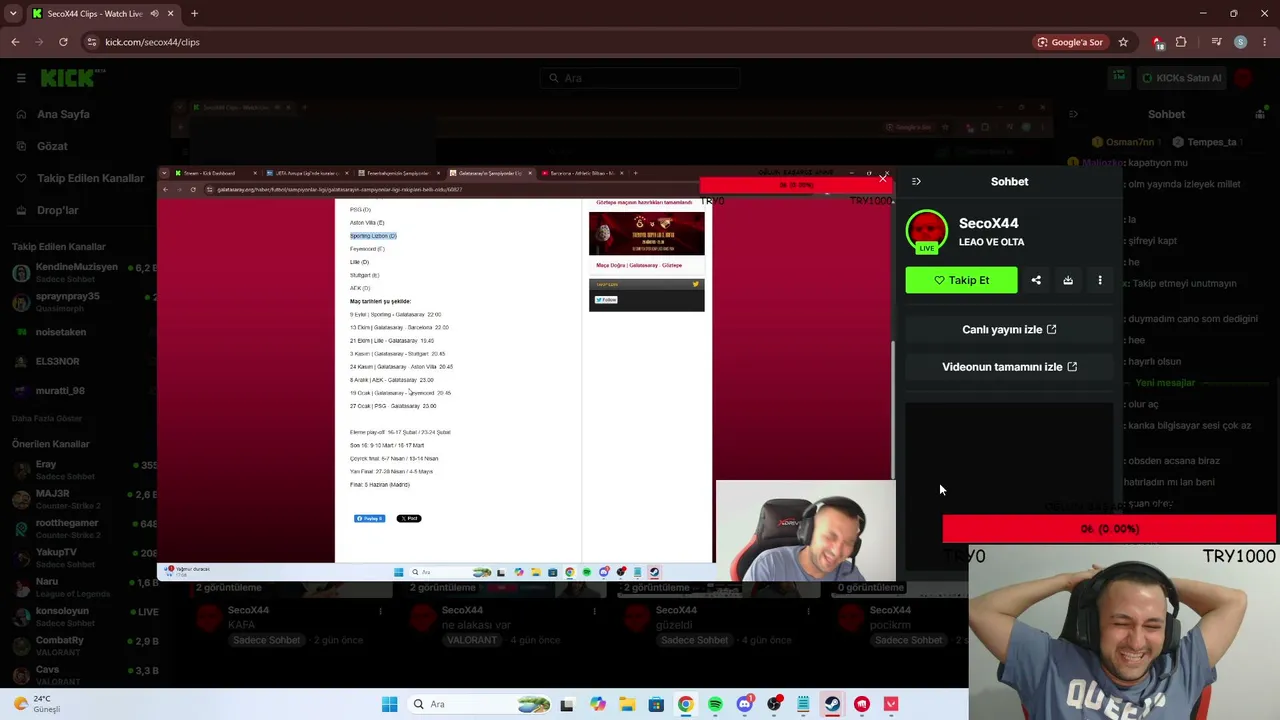Open the Chrome extensions puzzle icon
Viewport: 1280px width, 720px height.
pos(1181,42)
